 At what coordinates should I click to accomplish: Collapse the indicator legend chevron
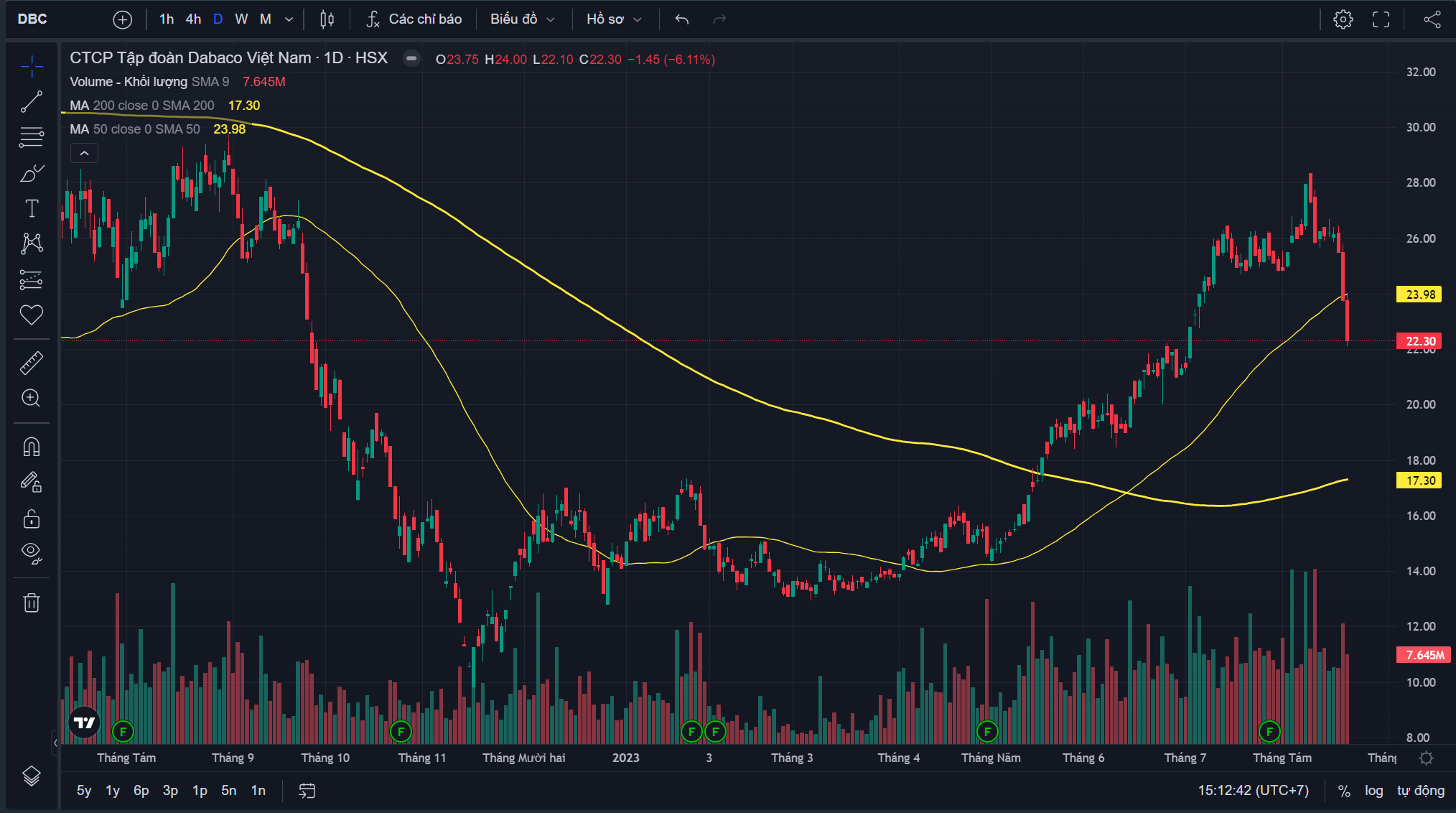click(x=84, y=153)
